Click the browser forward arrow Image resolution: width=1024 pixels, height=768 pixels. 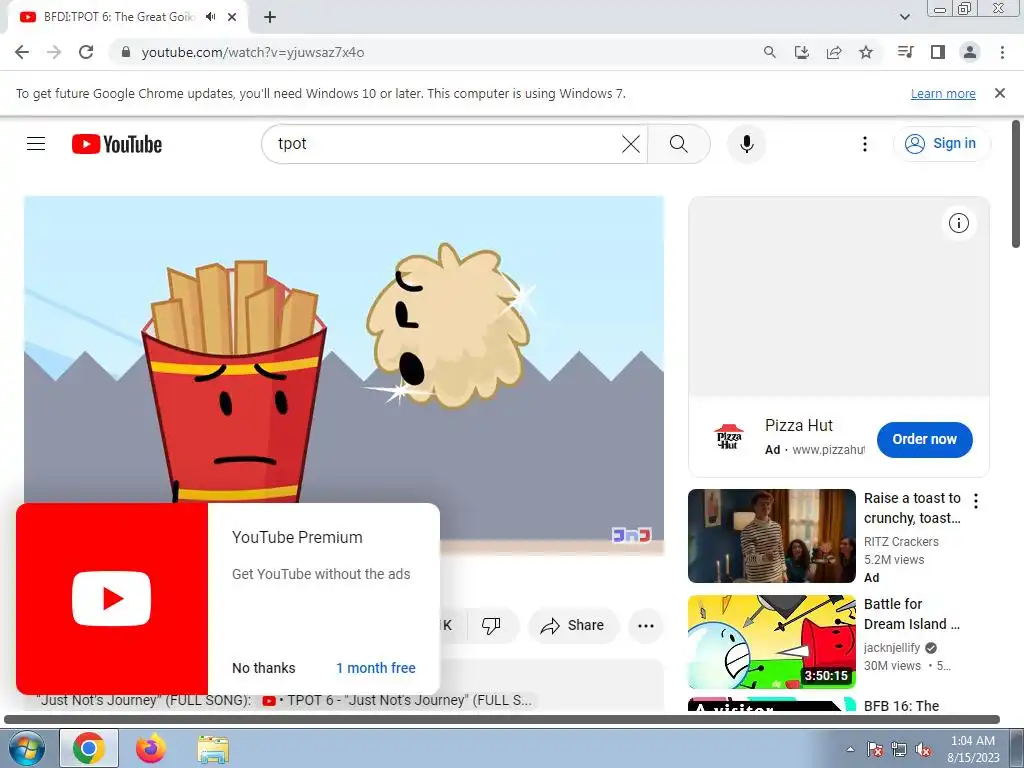(54, 52)
